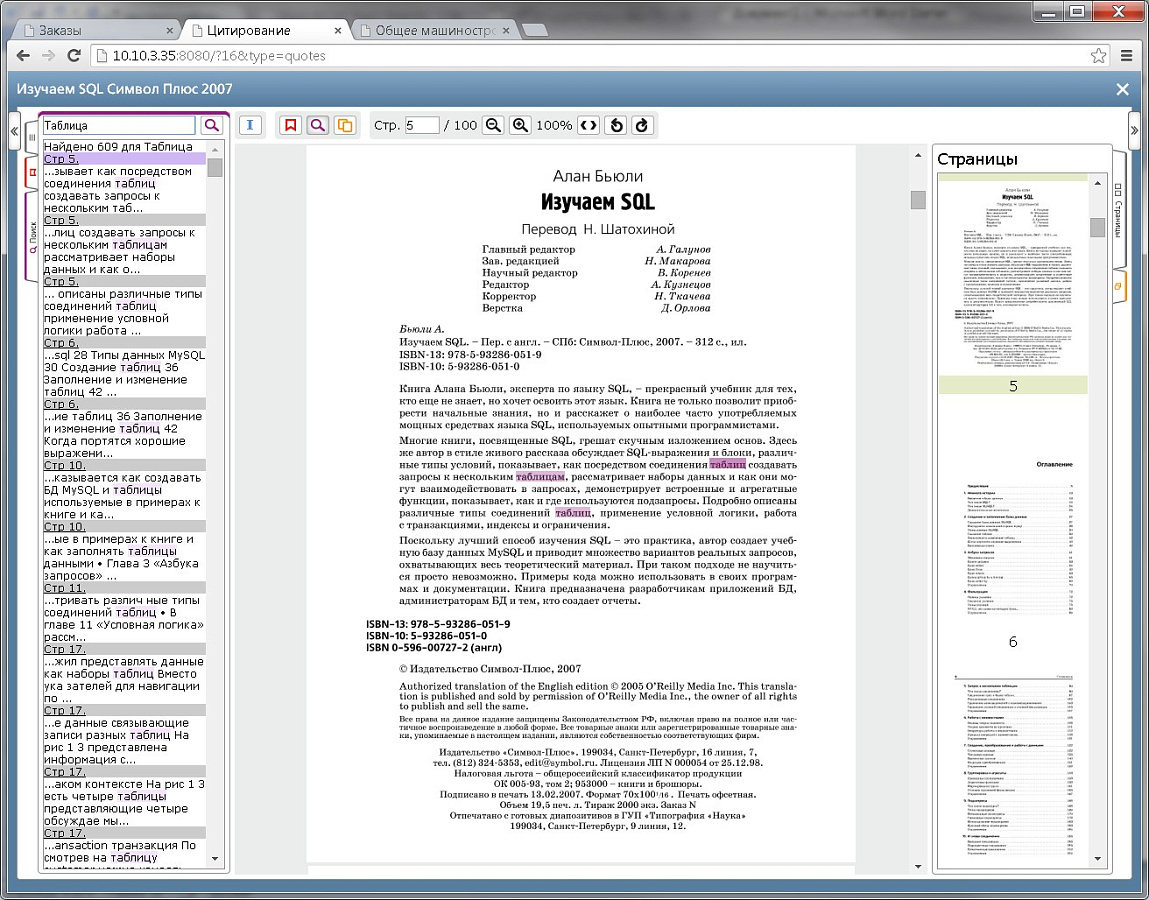The image size is (1149, 900).
Task: Click 'Найдено 609 для Таблица' results header
Action: coord(118,147)
